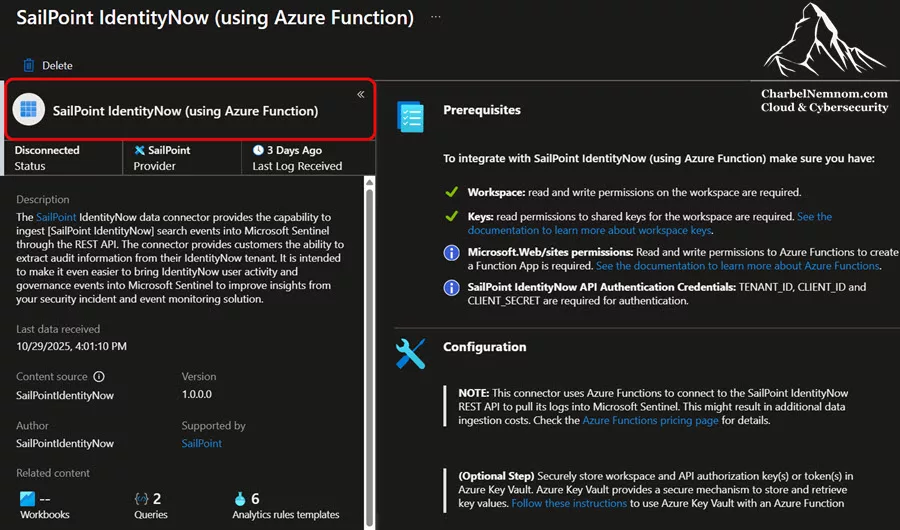Click the Configuration wrench icon
This screenshot has width=900, height=530.
(x=410, y=353)
